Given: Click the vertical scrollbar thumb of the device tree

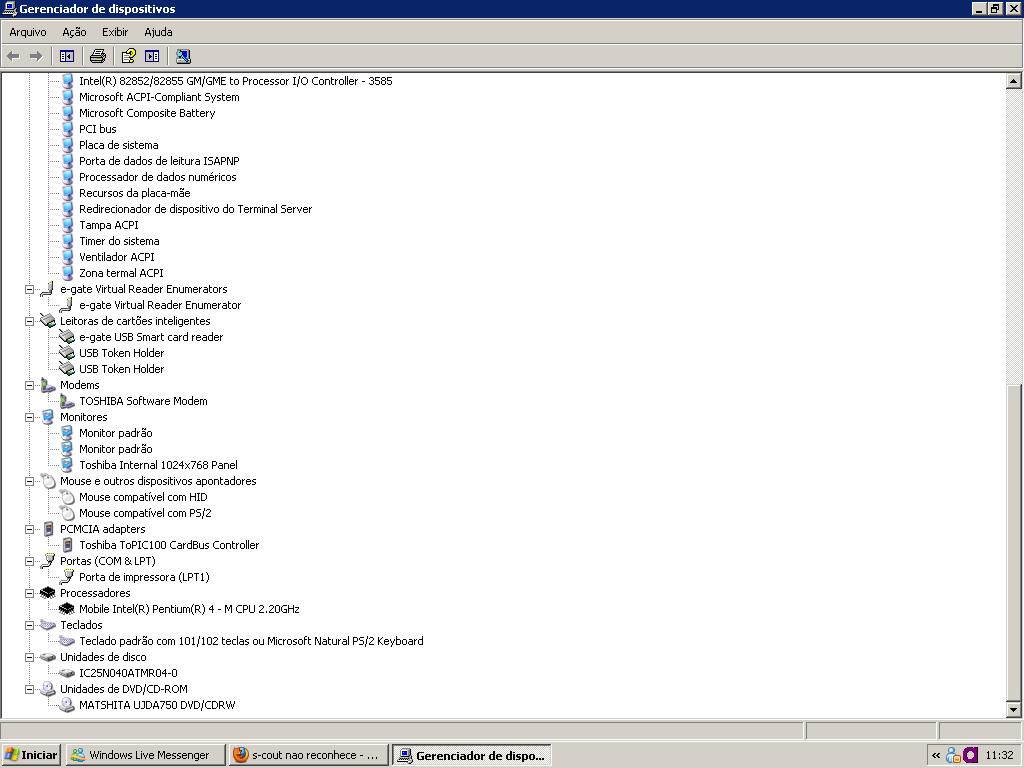Looking at the screenshot, I should coord(1014,543).
